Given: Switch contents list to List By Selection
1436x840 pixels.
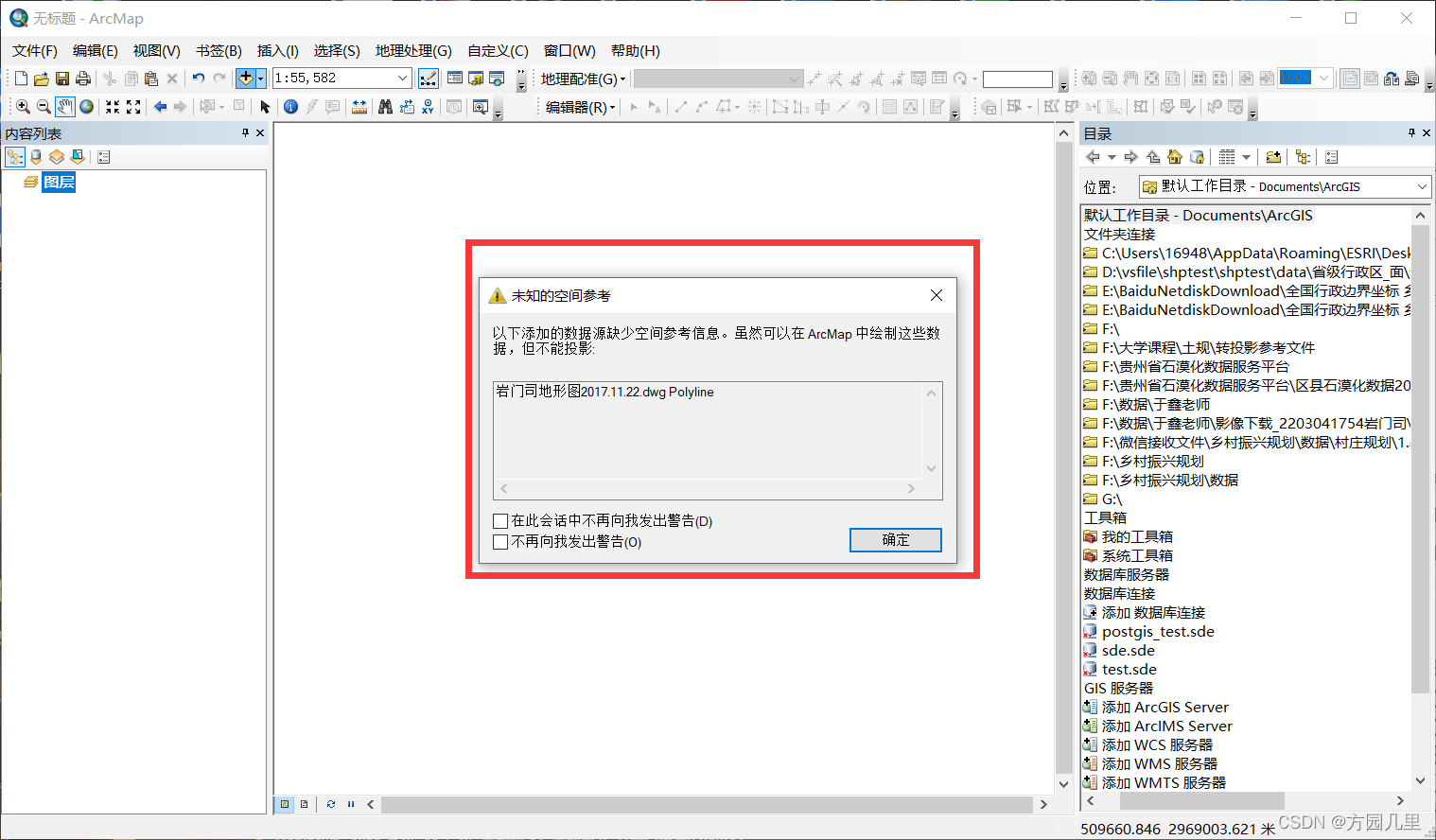Looking at the screenshot, I should tap(78, 157).
